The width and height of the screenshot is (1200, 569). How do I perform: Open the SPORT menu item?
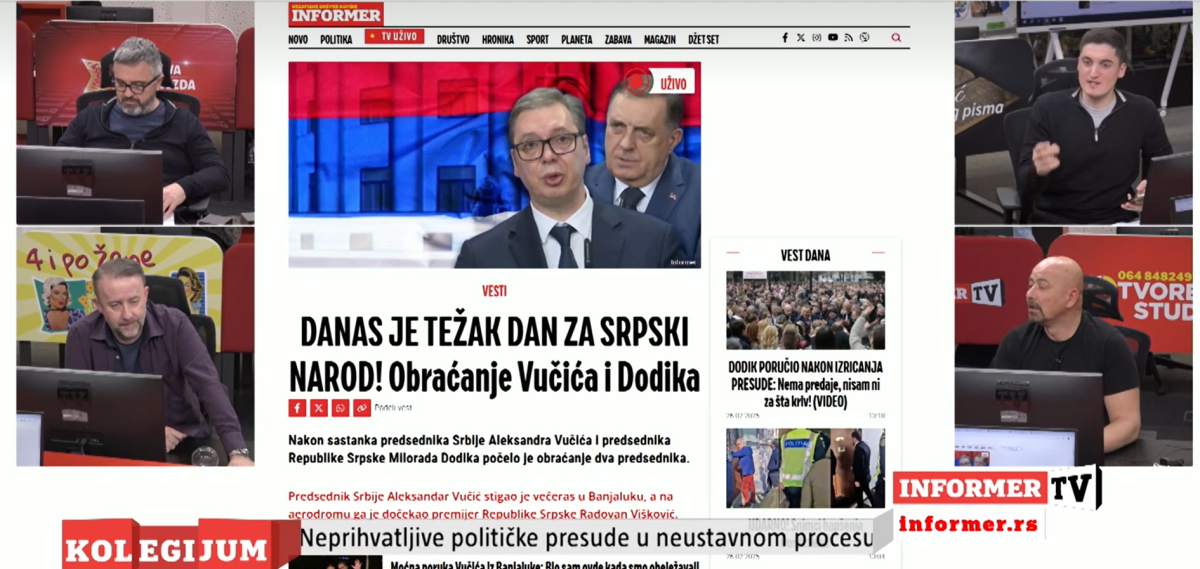pos(538,40)
